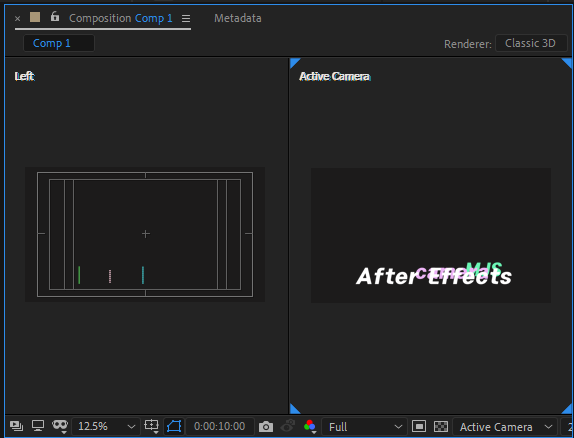Open the Classic 3D renderer options
Screen dimensions: 574x438
click(x=530, y=43)
